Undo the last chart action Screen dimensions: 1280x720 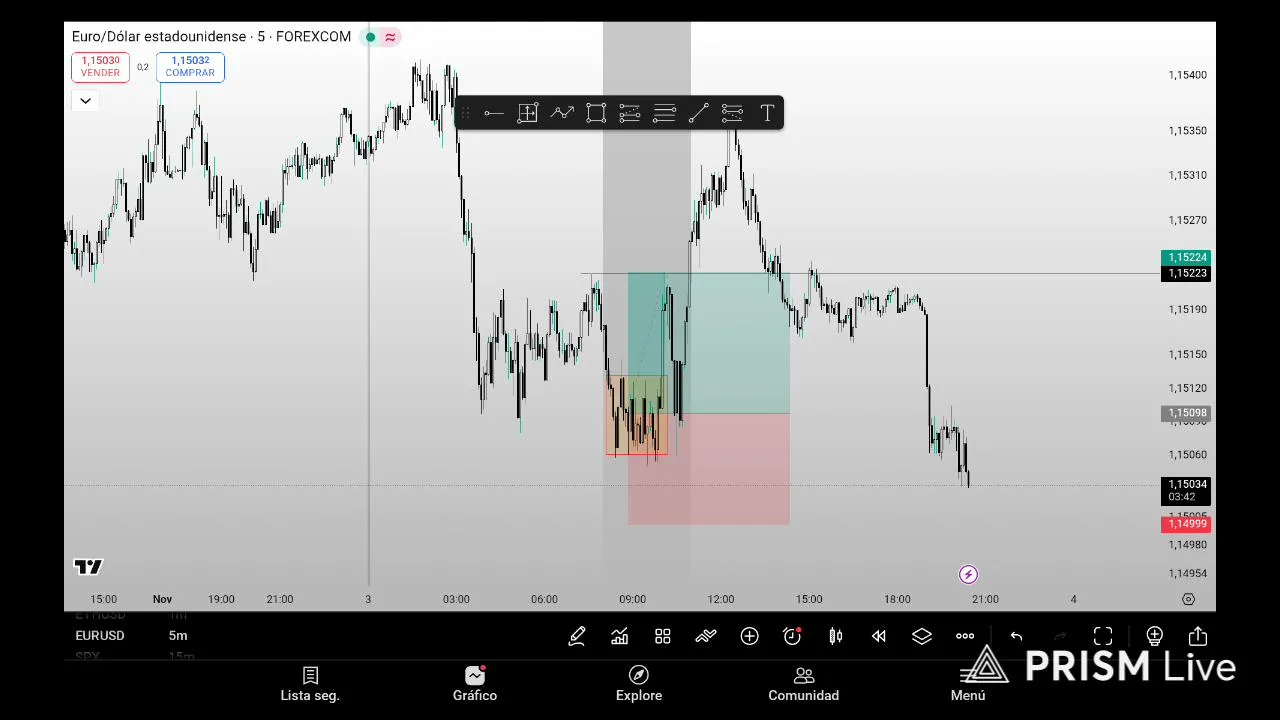(x=1016, y=636)
